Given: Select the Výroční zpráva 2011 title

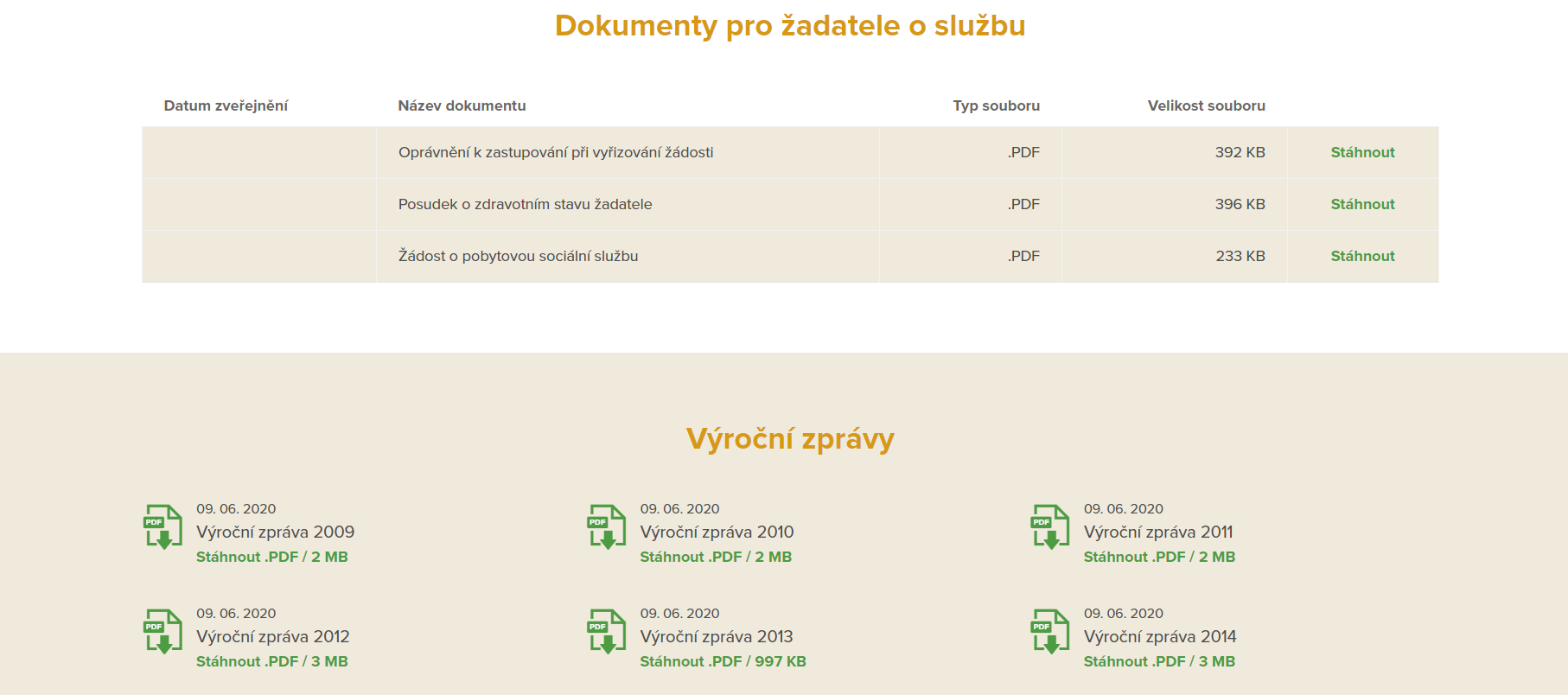Looking at the screenshot, I should tap(1158, 532).
